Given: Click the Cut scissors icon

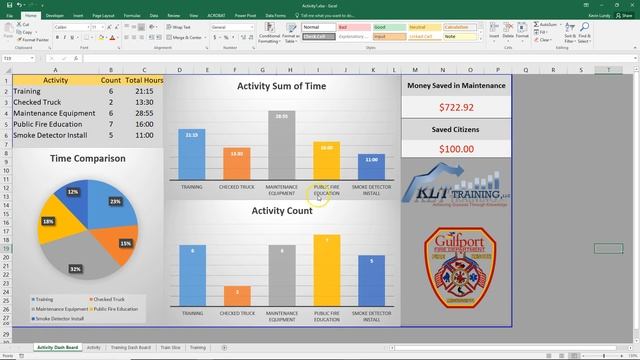Looking at the screenshot, I should click(19, 24).
